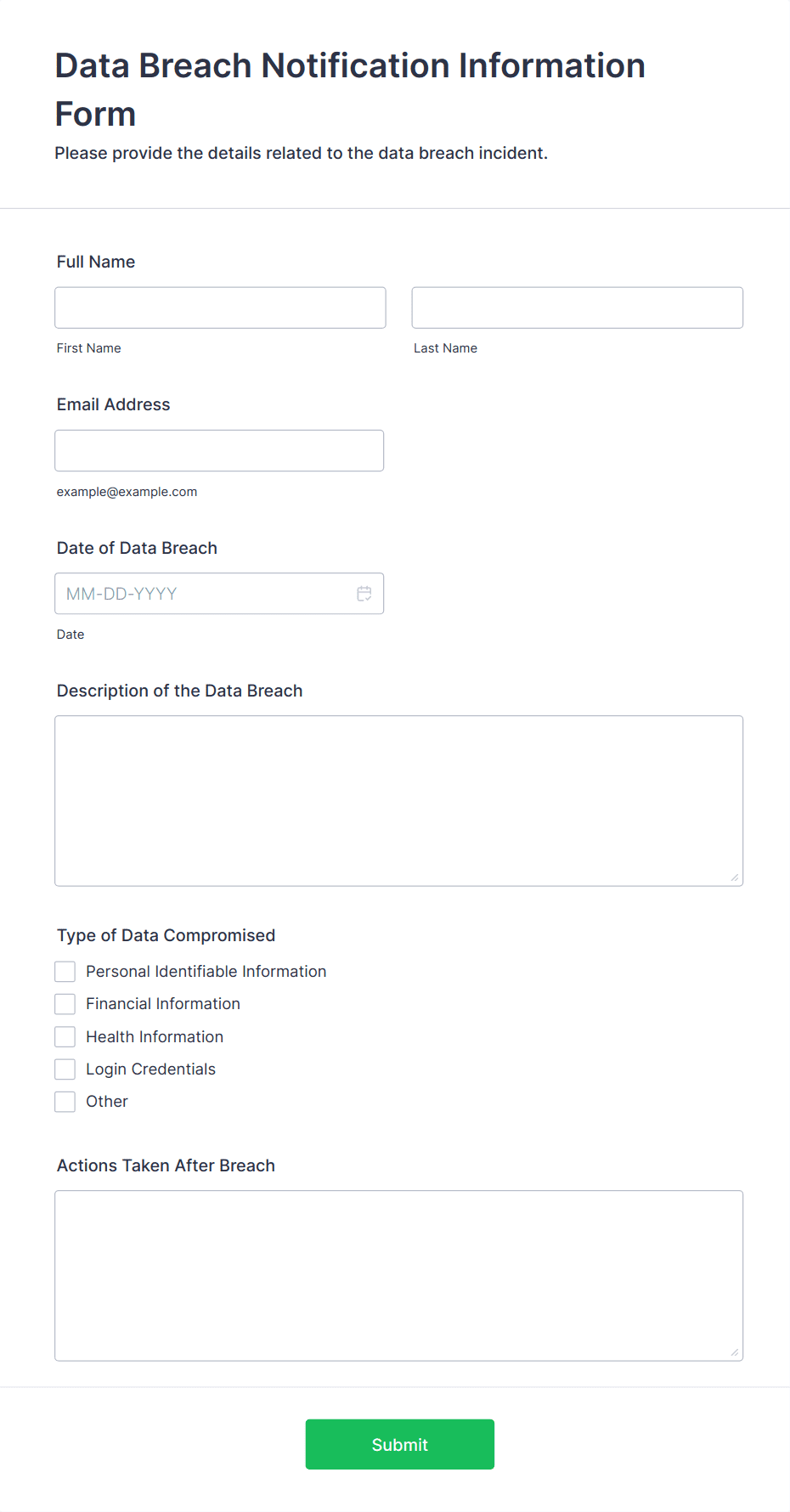The width and height of the screenshot is (790, 1512).
Task: Click the Description of the Data Breach textarea
Action: 398,801
